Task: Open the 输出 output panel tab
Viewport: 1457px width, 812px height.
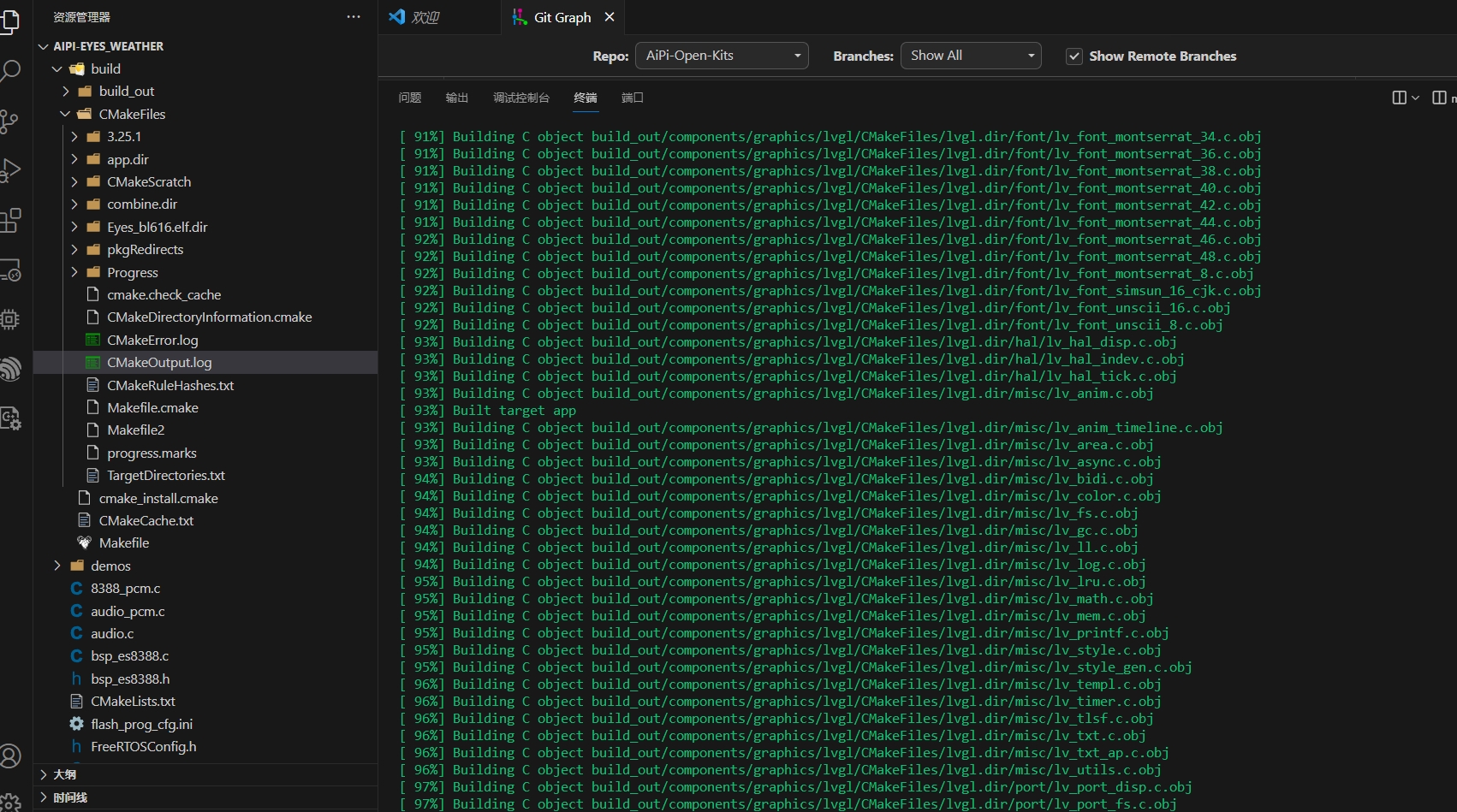Action: tap(457, 98)
